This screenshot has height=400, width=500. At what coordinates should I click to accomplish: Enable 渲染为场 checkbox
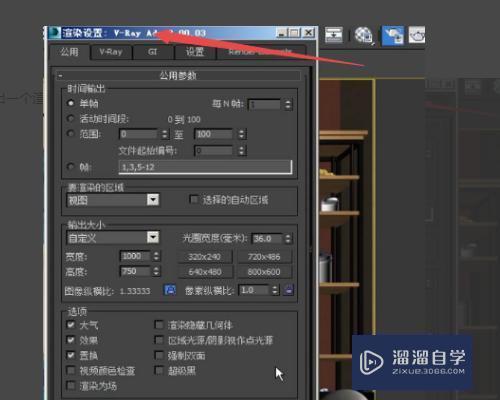pyautogui.click(x=71, y=386)
